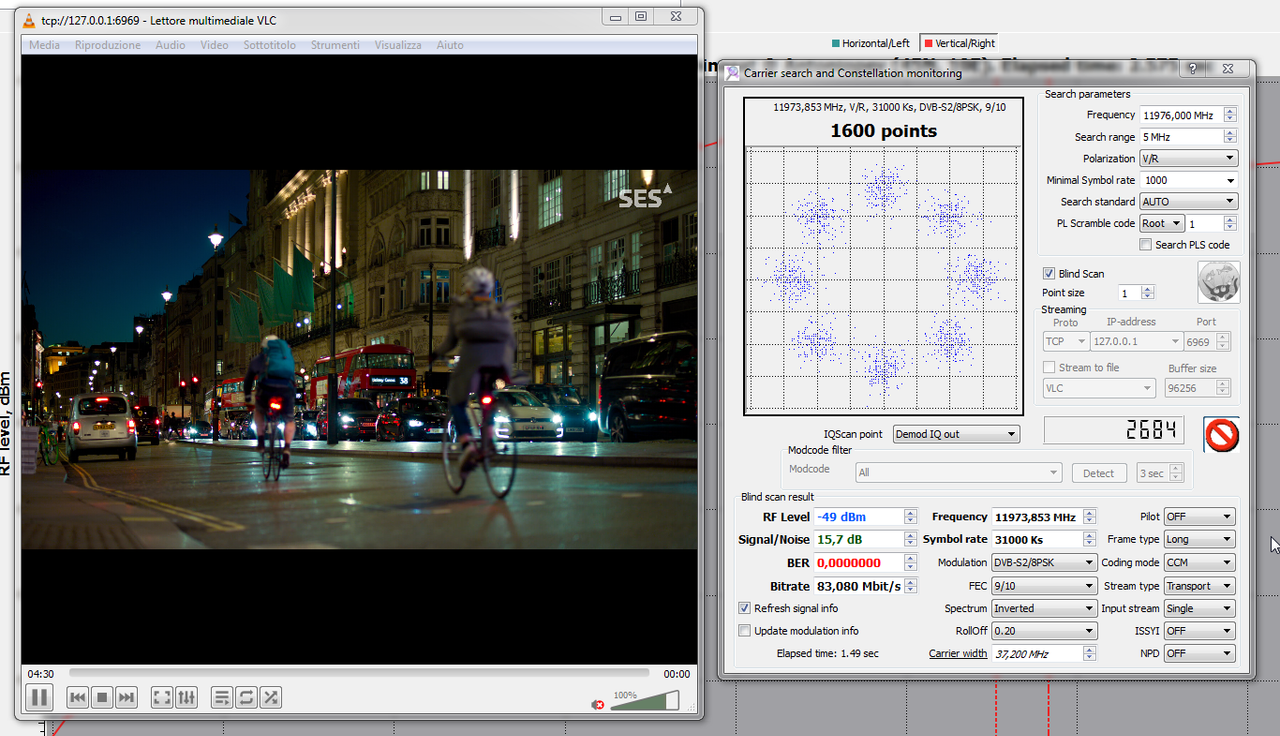Toggle Horizontal/Left legend entry
Viewport: 1280px width, 736px height.
tap(871, 44)
